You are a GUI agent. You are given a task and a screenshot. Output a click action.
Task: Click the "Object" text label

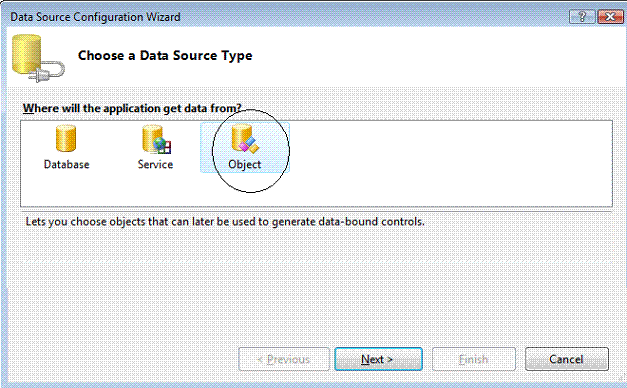tap(244, 164)
